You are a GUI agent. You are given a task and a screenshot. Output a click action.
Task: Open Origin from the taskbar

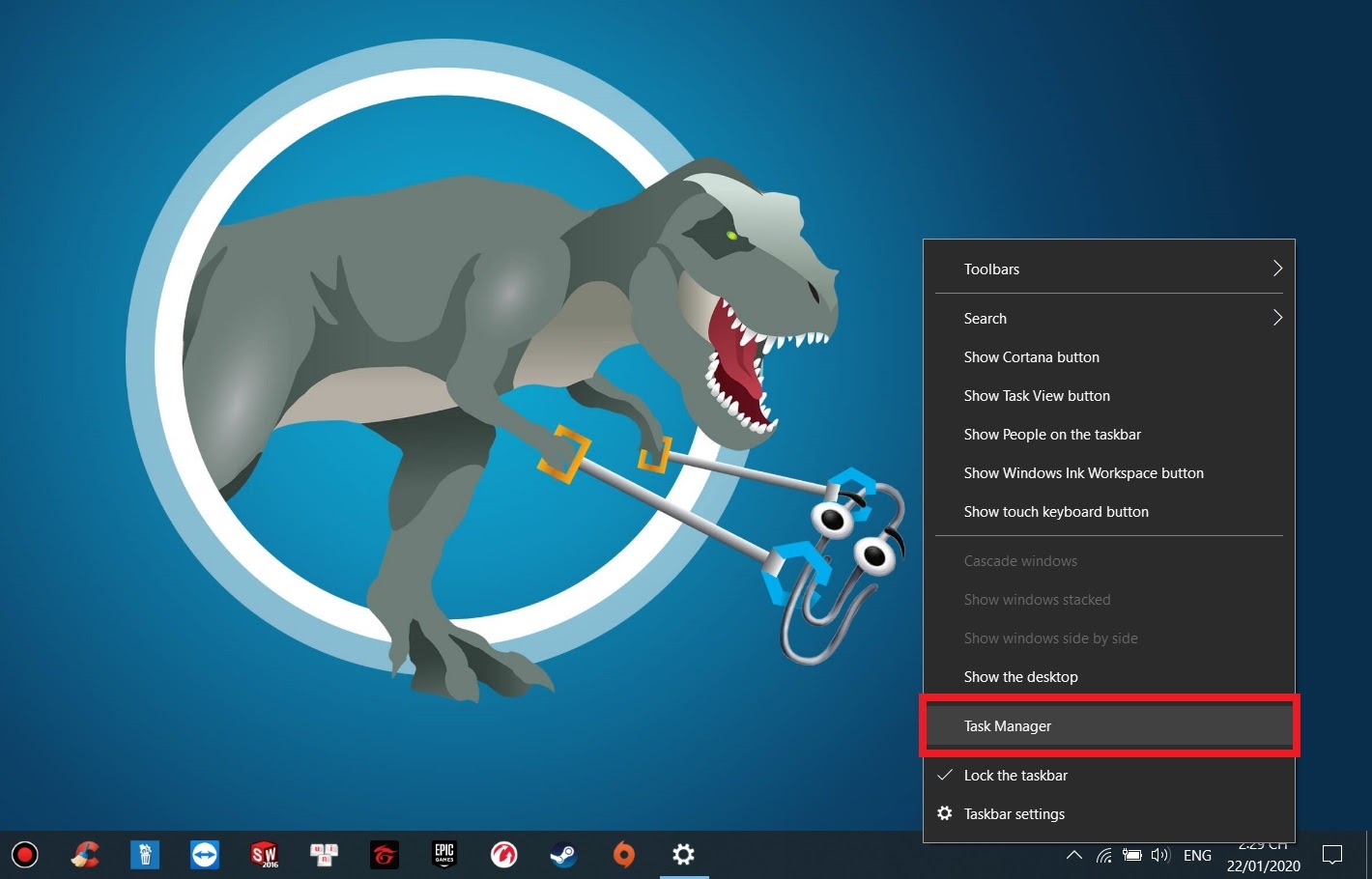pyautogui.click(x=624, y=855)
